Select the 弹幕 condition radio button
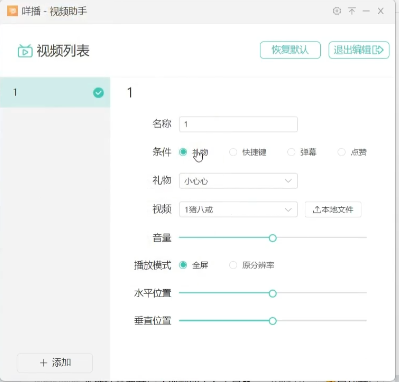Viewport: 399px width, 382px height. click(x=291, y=152)
